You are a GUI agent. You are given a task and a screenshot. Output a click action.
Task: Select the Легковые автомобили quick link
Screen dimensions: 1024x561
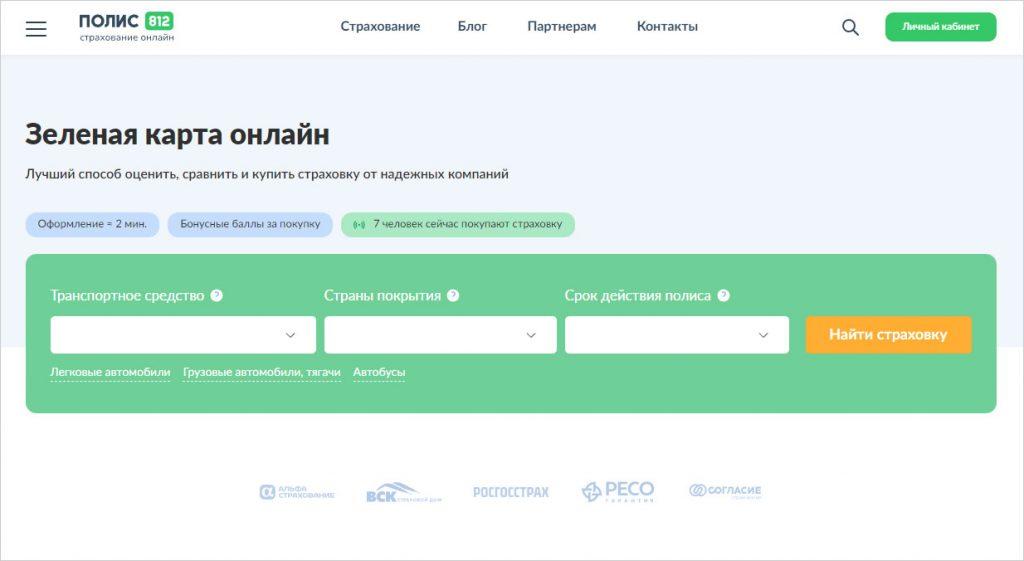[110, 372]
